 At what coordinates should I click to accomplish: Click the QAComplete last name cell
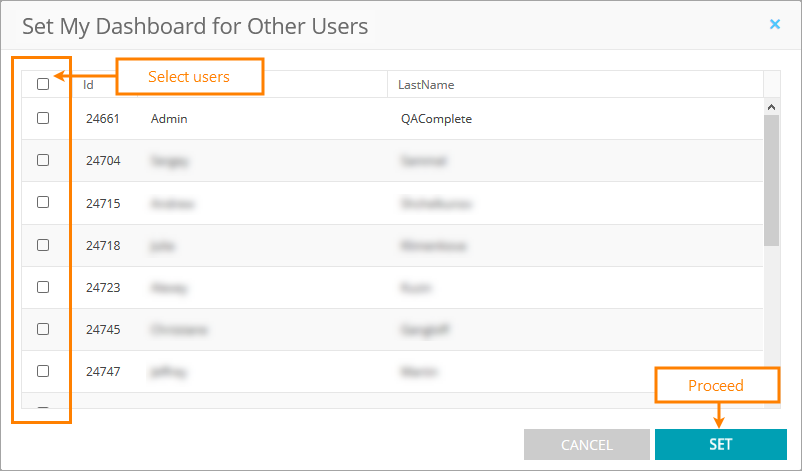(436, 119)
